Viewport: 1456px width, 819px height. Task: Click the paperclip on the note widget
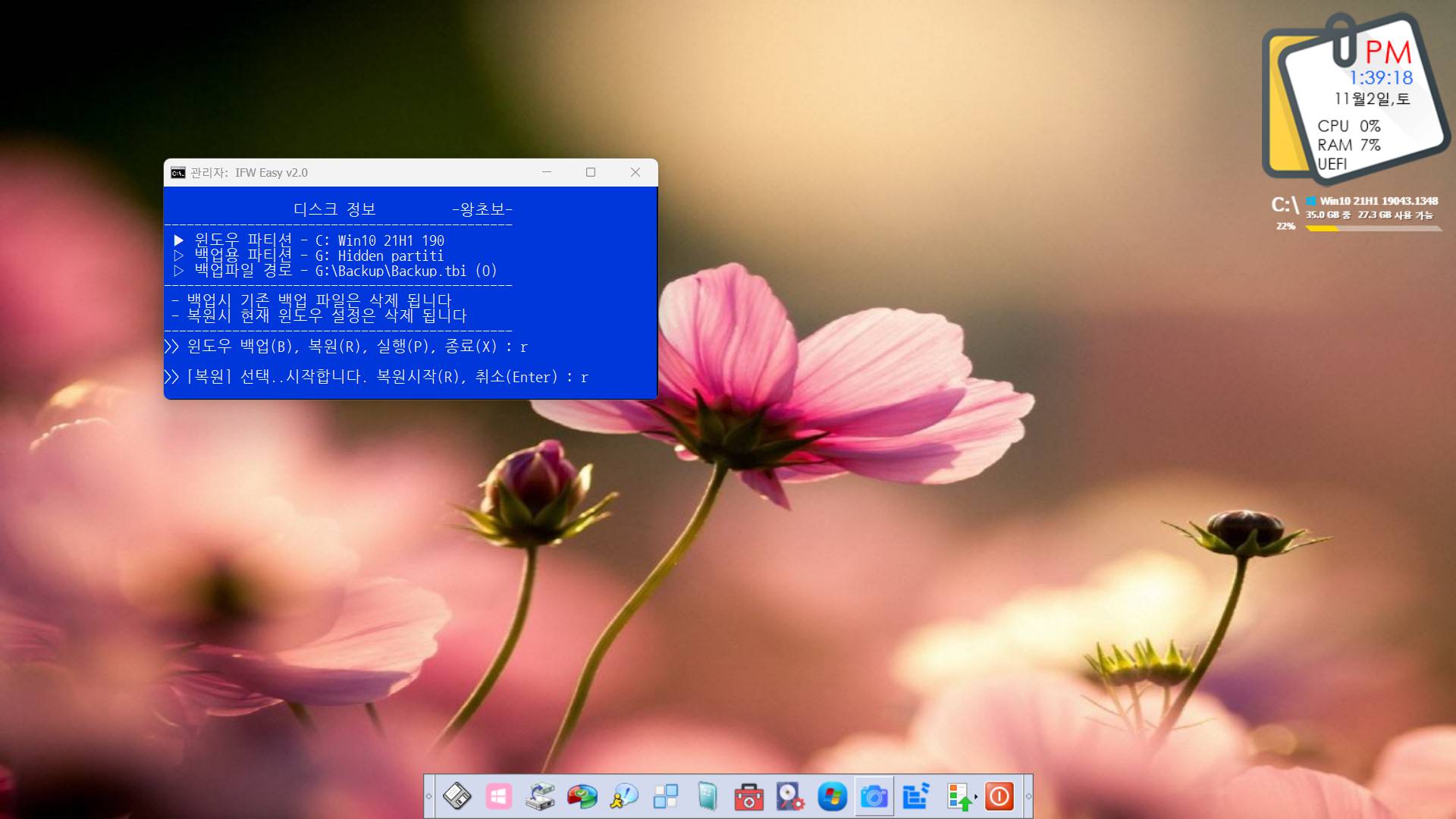pyautogui.click(x=1345, y=39)
